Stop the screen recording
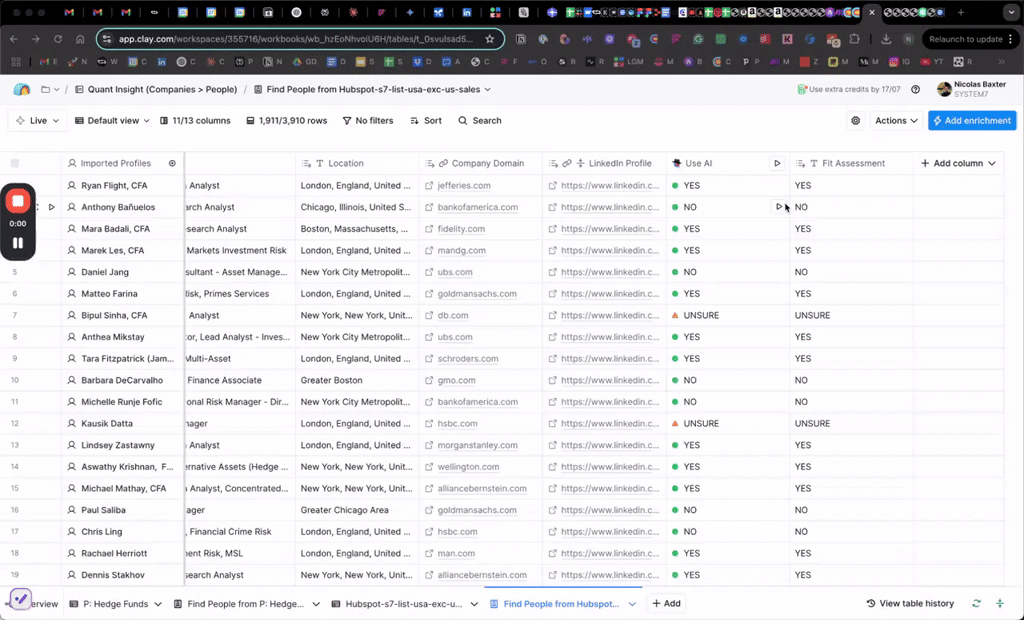This screenshot has height=620, width=1024. 18,201
